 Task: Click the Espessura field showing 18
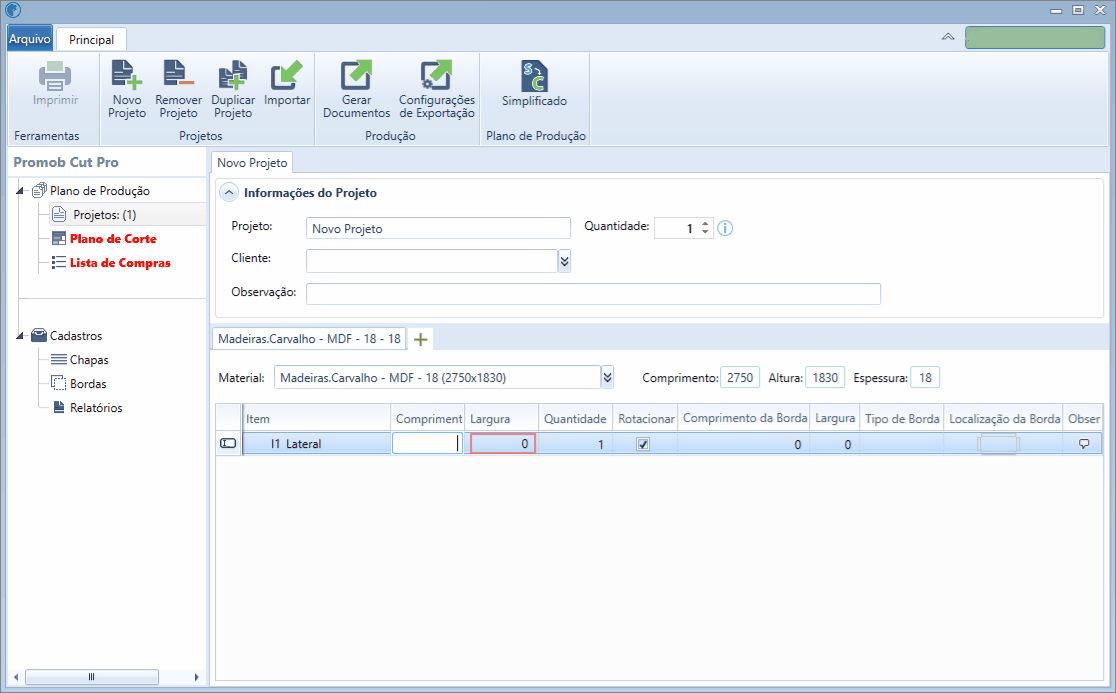[x=925, y=377]
